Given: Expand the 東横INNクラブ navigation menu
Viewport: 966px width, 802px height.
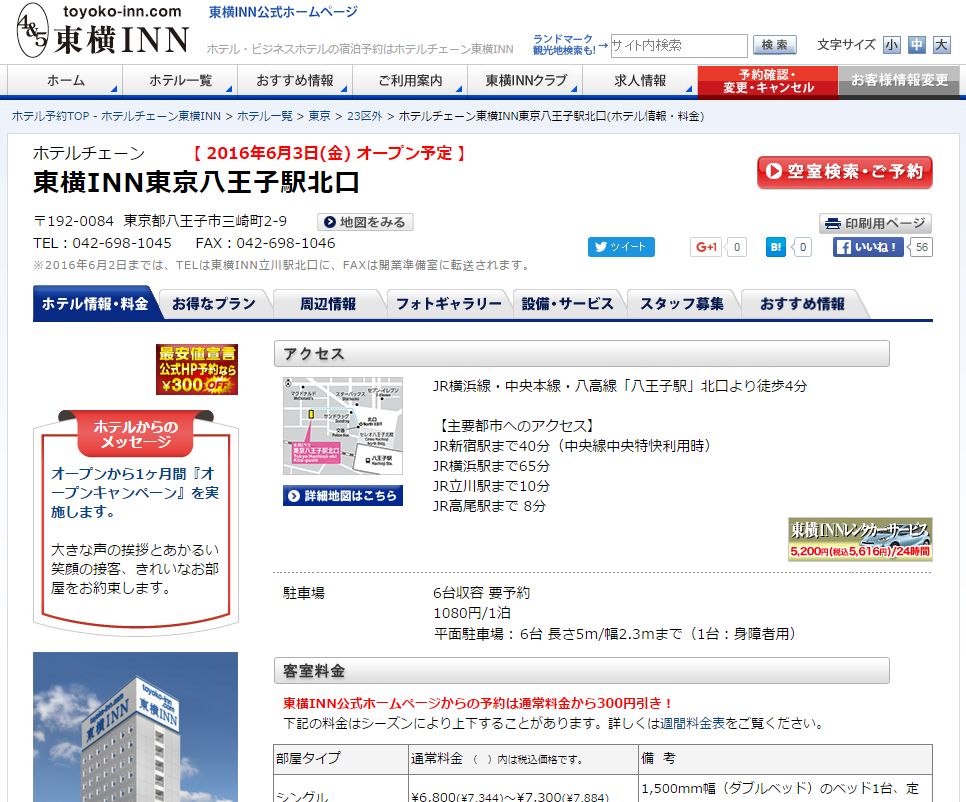Looking at the screenshot, I should (x=526, y=81).
